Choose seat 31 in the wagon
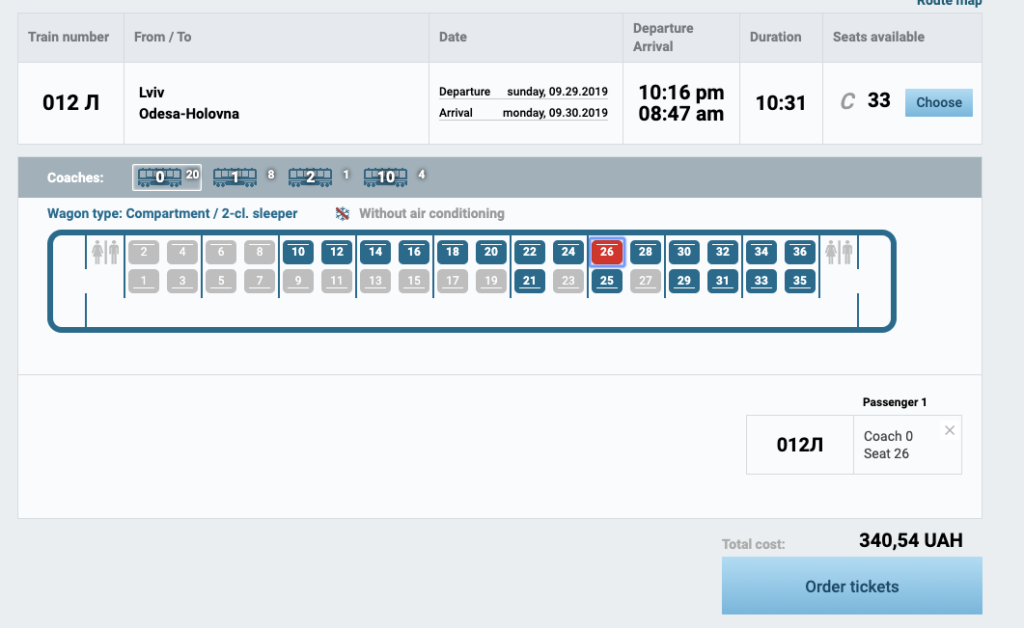The image size is (1024, 628). [x=723, y=281]
